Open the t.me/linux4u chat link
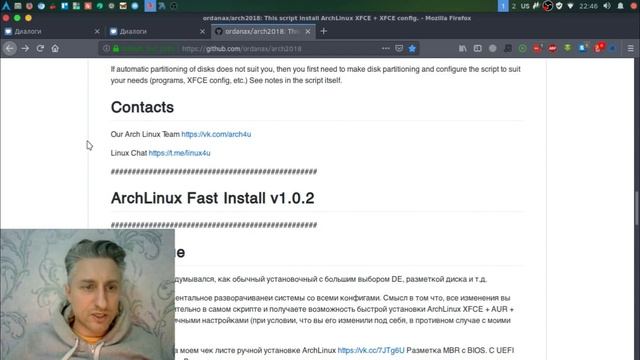The image size is (640, 360). click(180, 153)
